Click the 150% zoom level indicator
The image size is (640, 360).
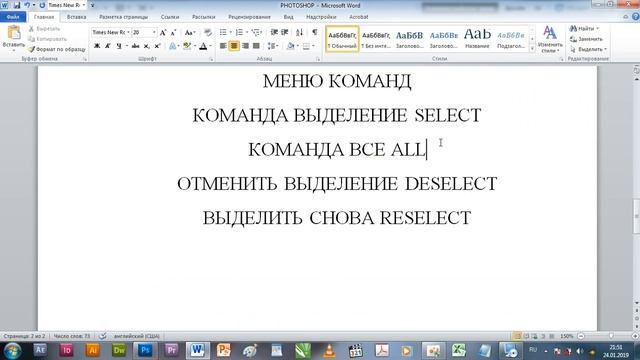pyautogui.click(x=567, y=336)
